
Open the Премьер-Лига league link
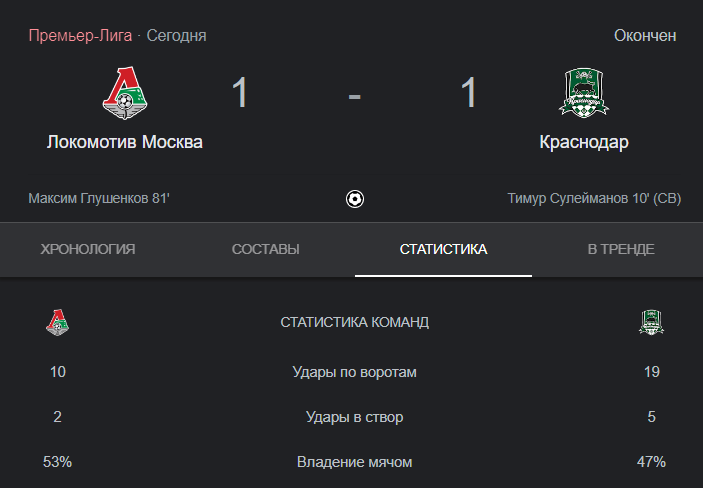tap(80, 35)
